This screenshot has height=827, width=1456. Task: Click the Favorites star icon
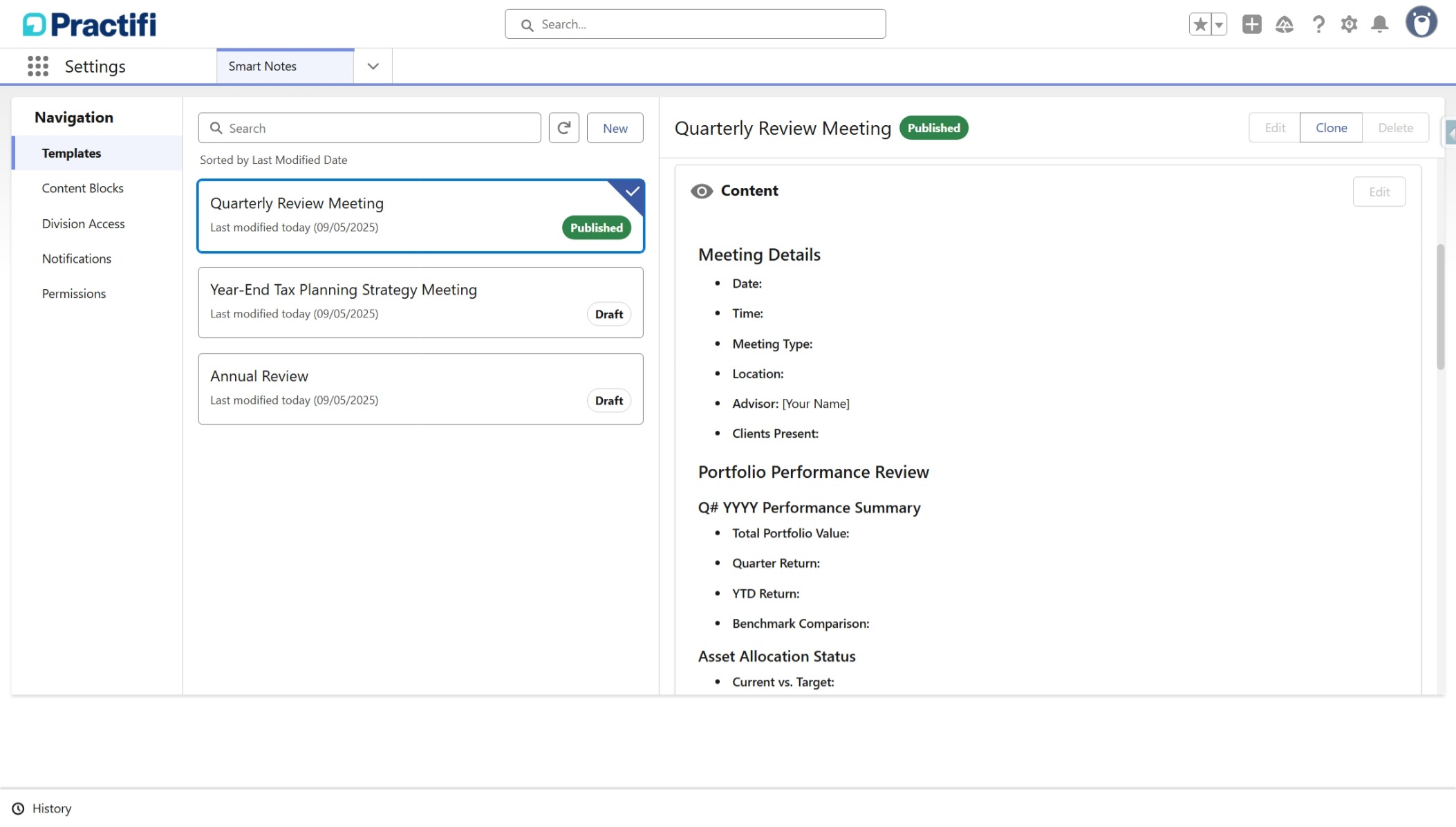pyautogui.click(x=1200, y=24)
